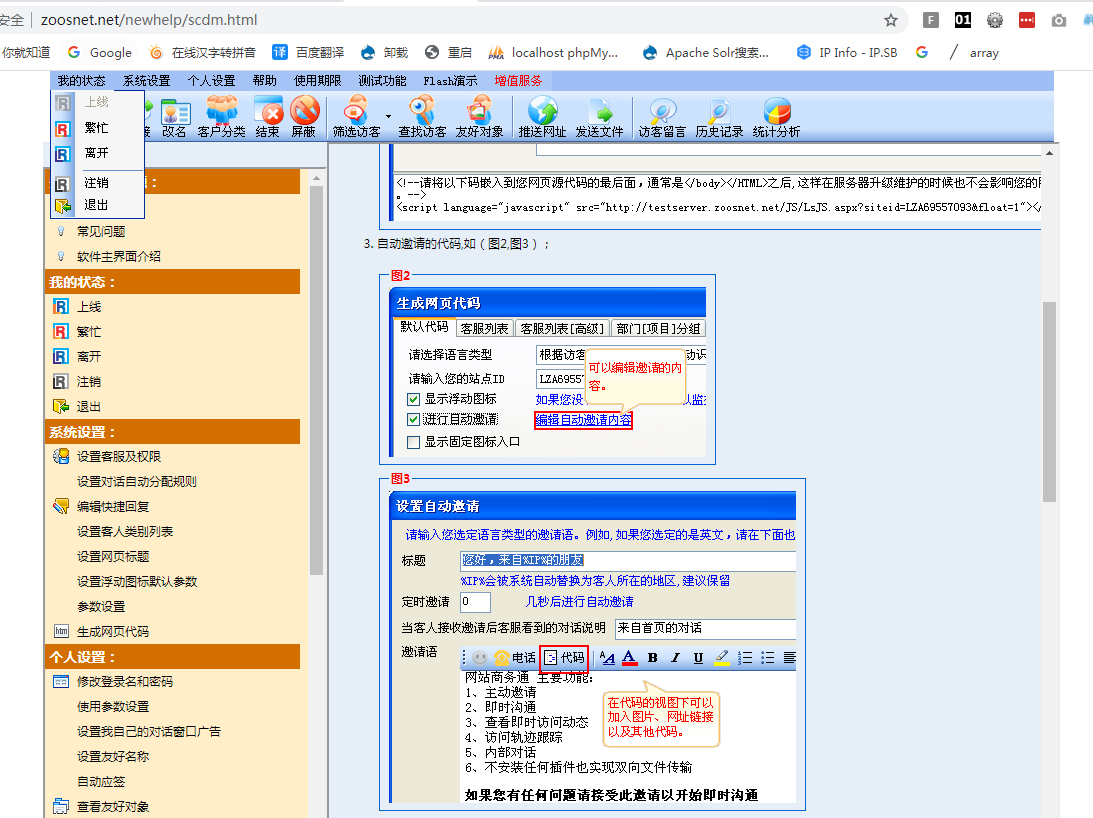Click the 编辑自动邀请内容 link

tap(583, 420)
